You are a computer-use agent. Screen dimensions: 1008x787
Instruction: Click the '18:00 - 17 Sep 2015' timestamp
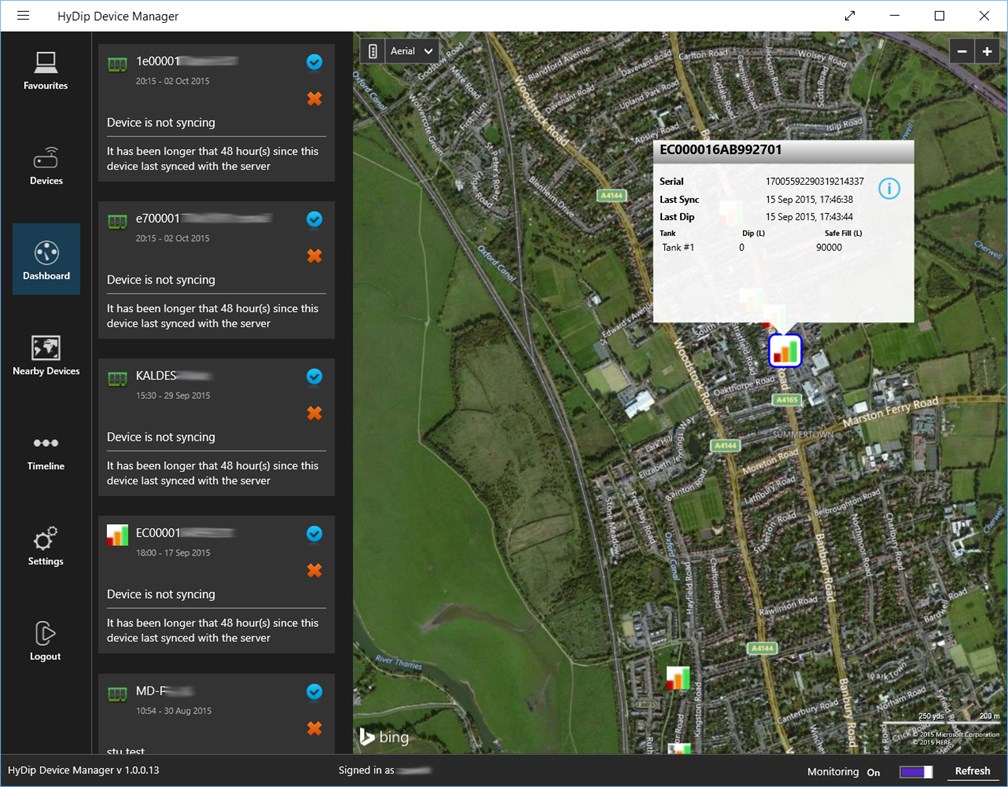[x=173, y=552]
